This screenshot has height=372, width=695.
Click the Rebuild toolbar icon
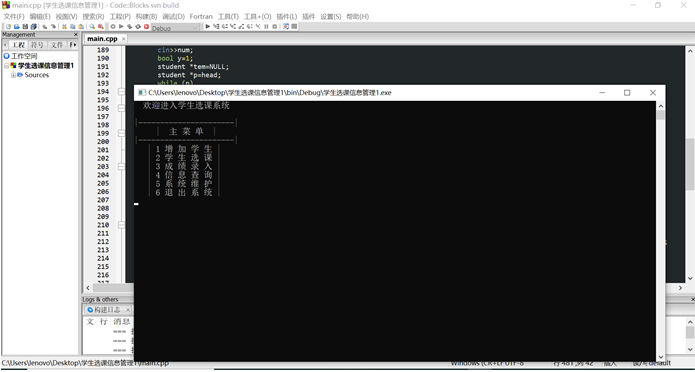(137, 27)
